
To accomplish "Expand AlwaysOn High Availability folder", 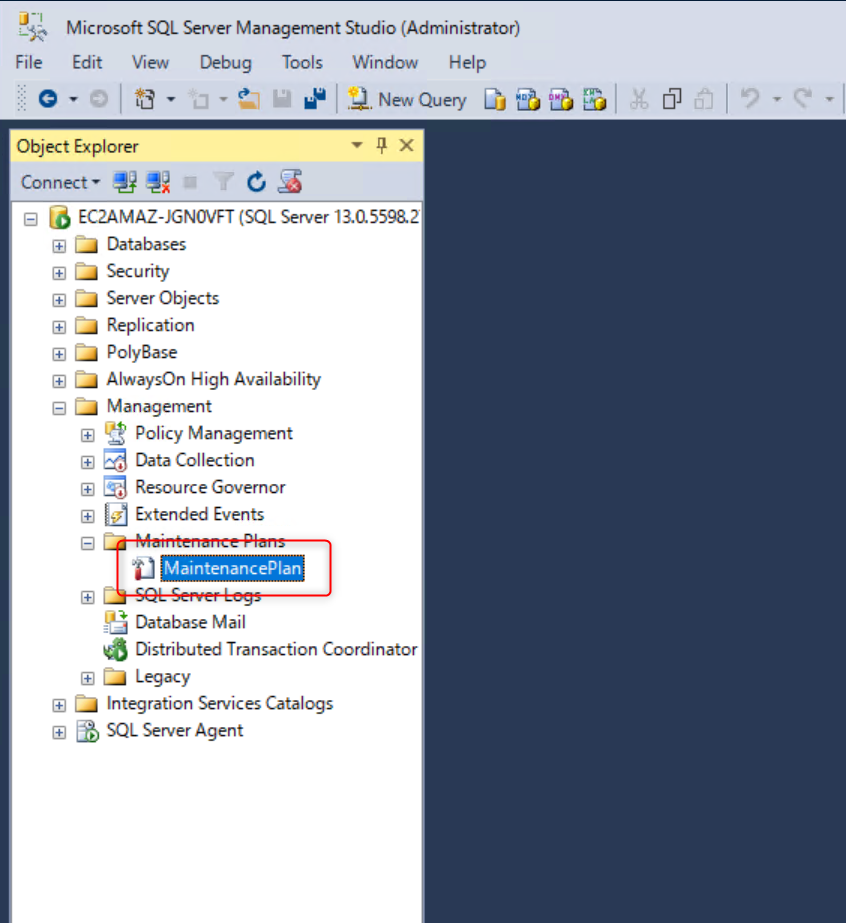I will (x=59, y=381).
